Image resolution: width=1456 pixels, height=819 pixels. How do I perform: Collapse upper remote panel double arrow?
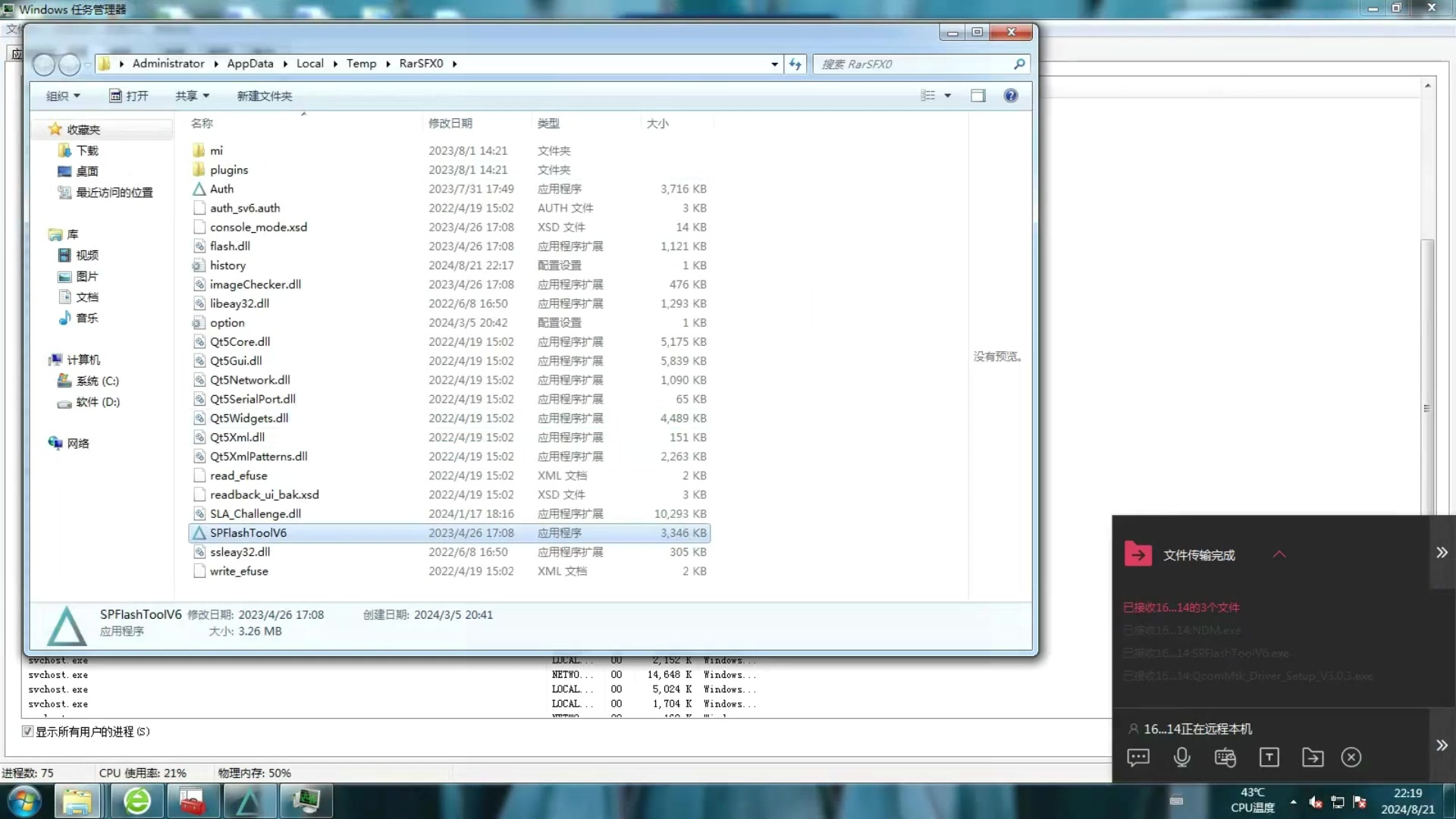[1442, 552]
